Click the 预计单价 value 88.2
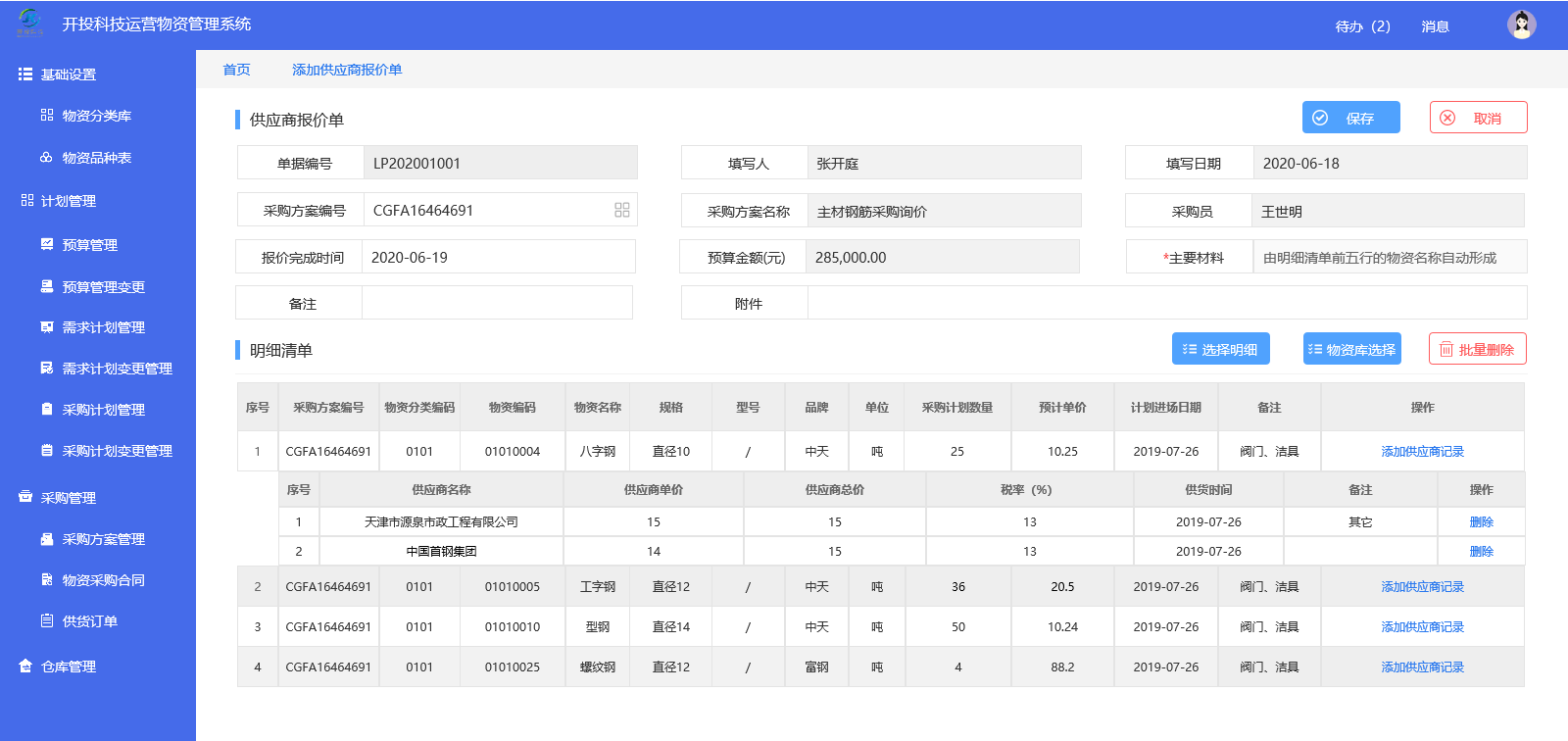 (x=1062, y=667)
